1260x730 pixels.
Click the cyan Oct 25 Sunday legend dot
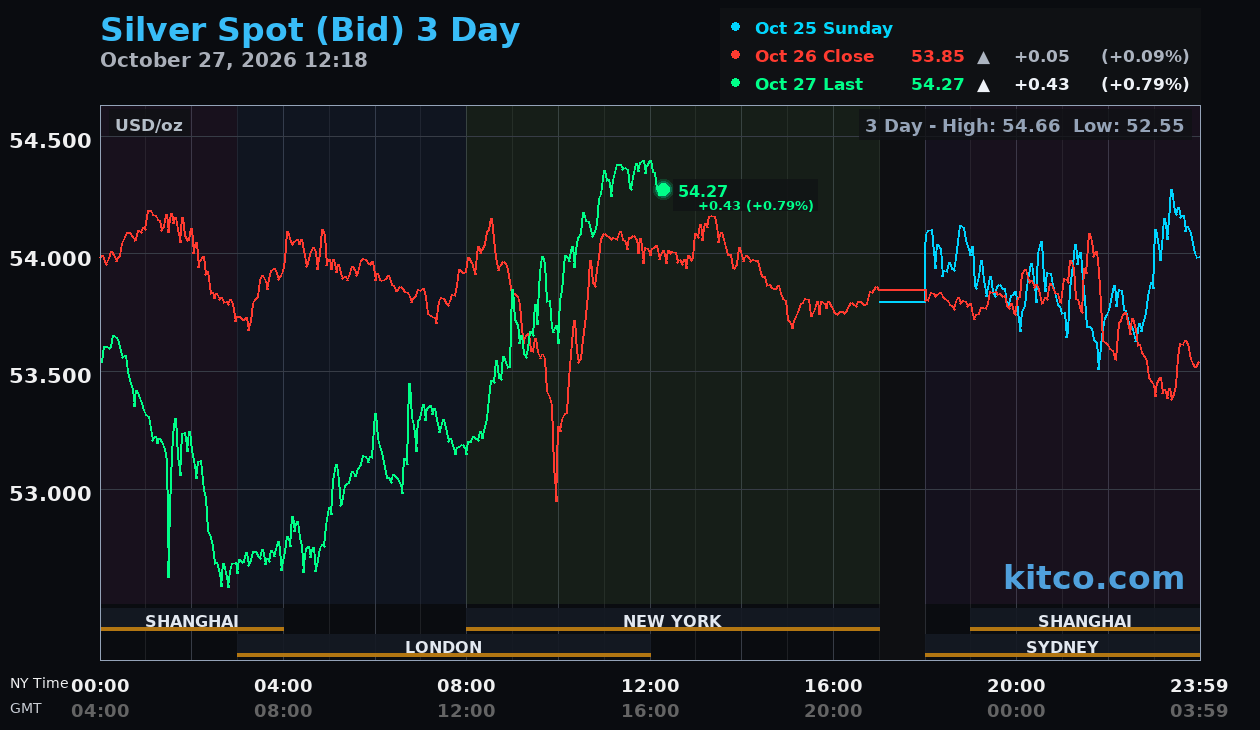pyautogui.click(x=736, y=27)
